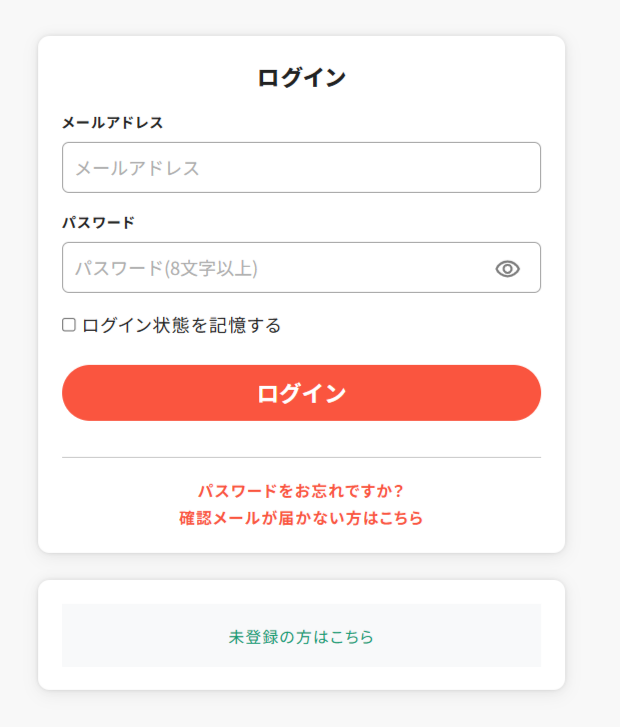The width and height of the screenshot is (620, 727).
Task: Check the ログイン状態を記憶する checkbox
Action: (x=69, y=325)
